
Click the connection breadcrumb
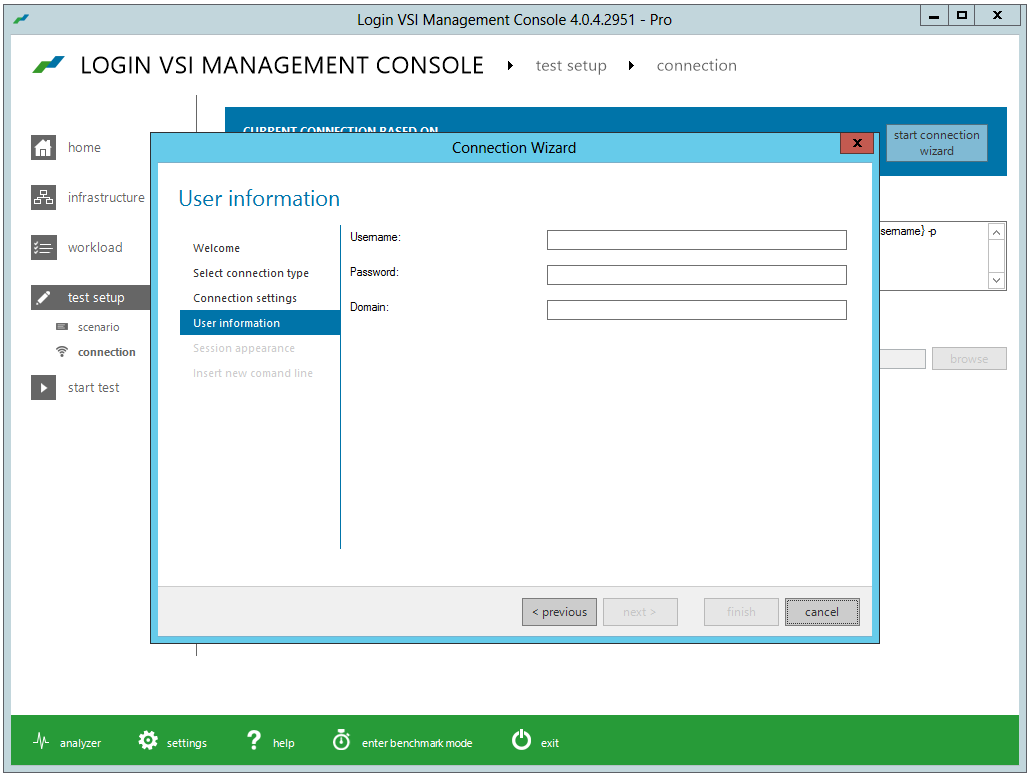pyautogui.click(x=696, y=66)
